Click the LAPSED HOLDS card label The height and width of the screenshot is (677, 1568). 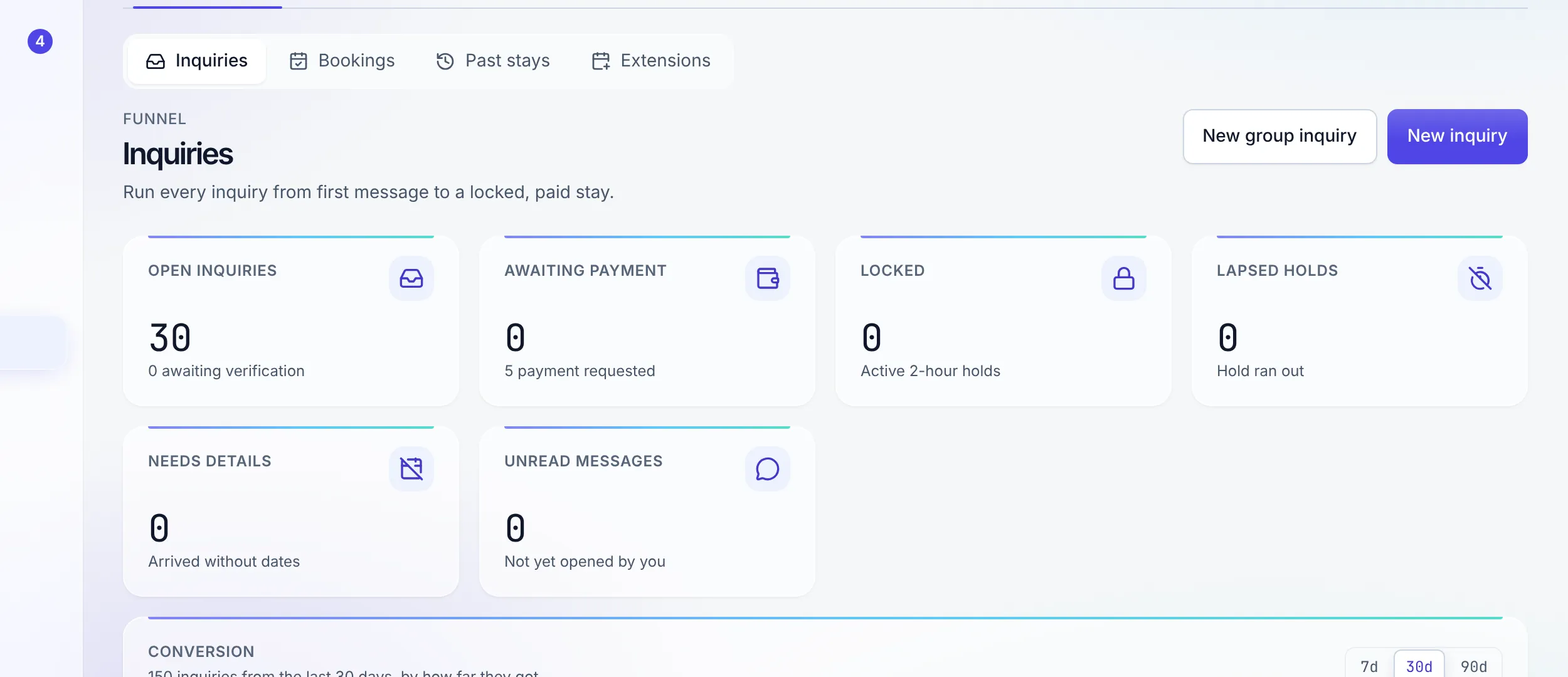(1277, 271)
